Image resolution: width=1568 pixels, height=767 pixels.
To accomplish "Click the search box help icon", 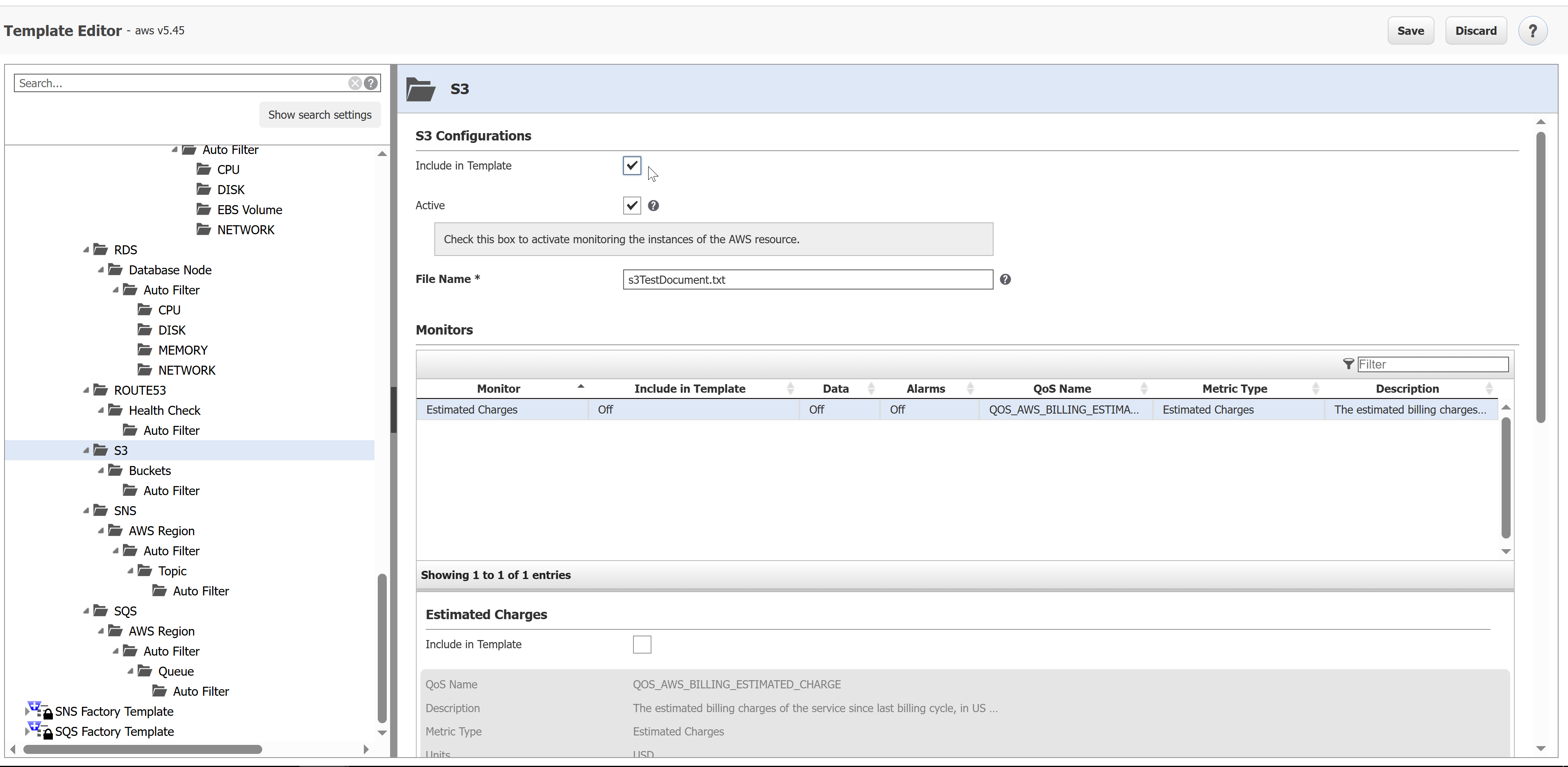I will 371,83.
